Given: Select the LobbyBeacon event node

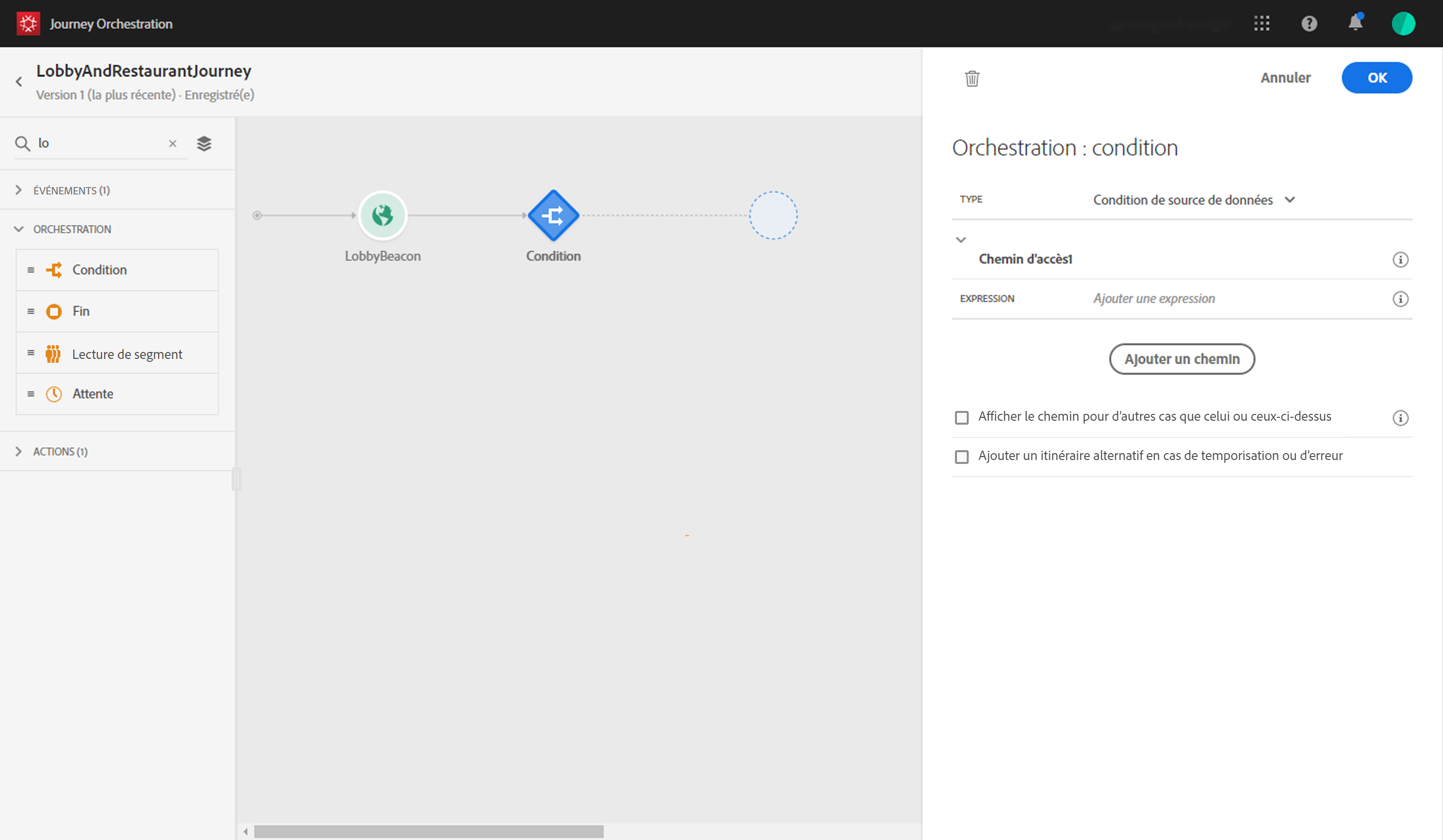Looking at the screenshot, I should [382, 216].
